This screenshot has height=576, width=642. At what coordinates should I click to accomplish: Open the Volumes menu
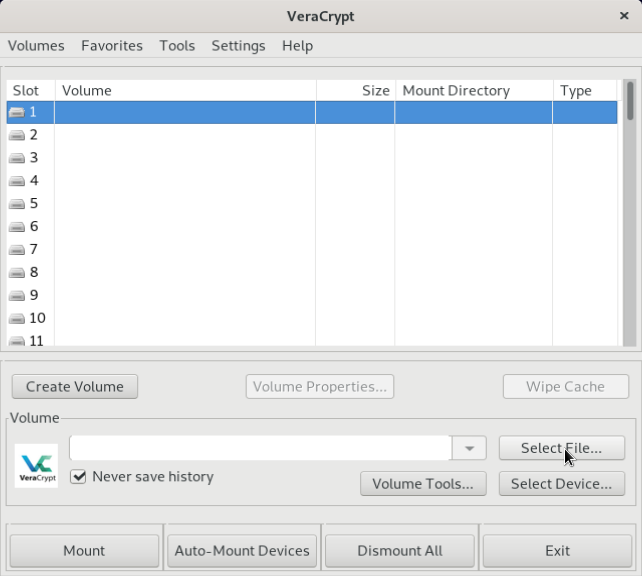pos(36,45)
